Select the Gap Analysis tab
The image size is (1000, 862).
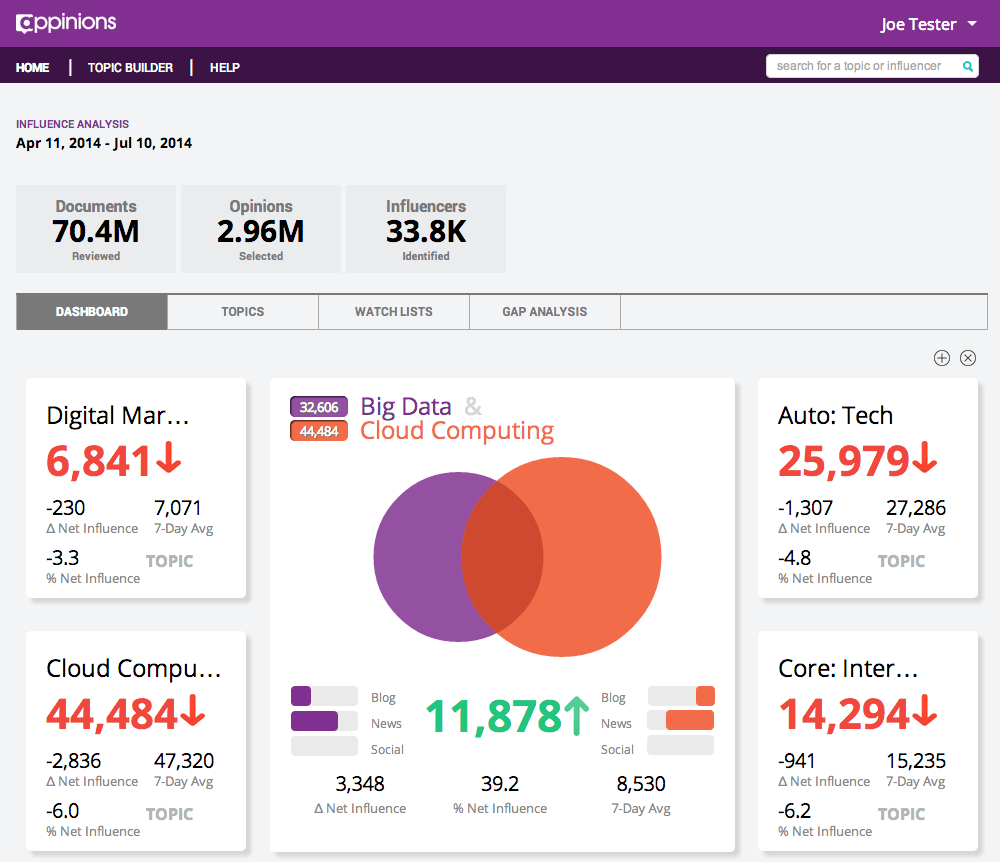[x=545, y=312]
